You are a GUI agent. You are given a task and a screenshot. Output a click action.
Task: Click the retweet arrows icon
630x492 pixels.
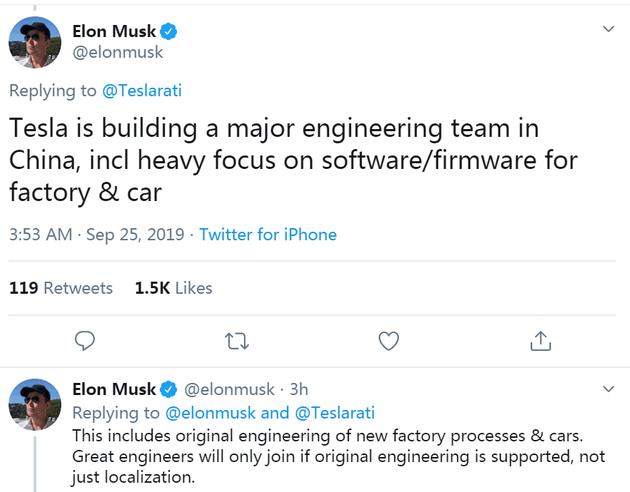(x=237, y=341)
